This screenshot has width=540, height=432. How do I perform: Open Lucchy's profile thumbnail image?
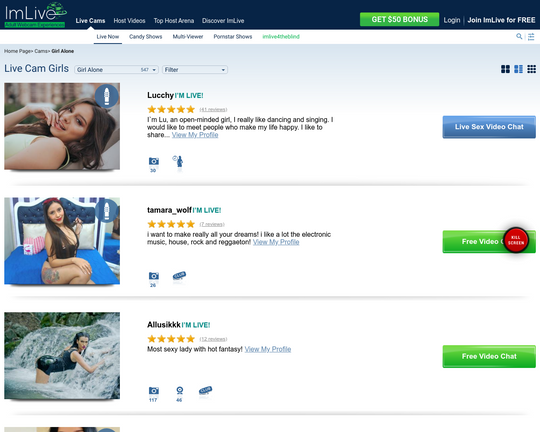coord(62,126)
